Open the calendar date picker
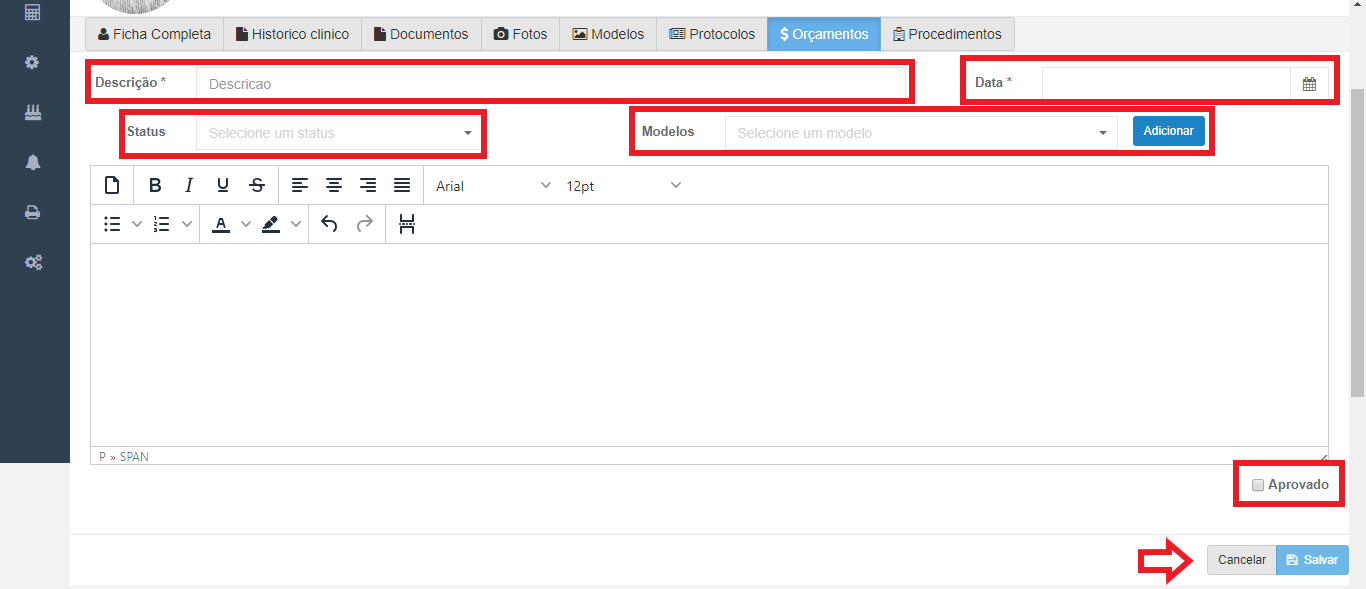Screen dimensions: 1366x589 tap(1309, 84)
